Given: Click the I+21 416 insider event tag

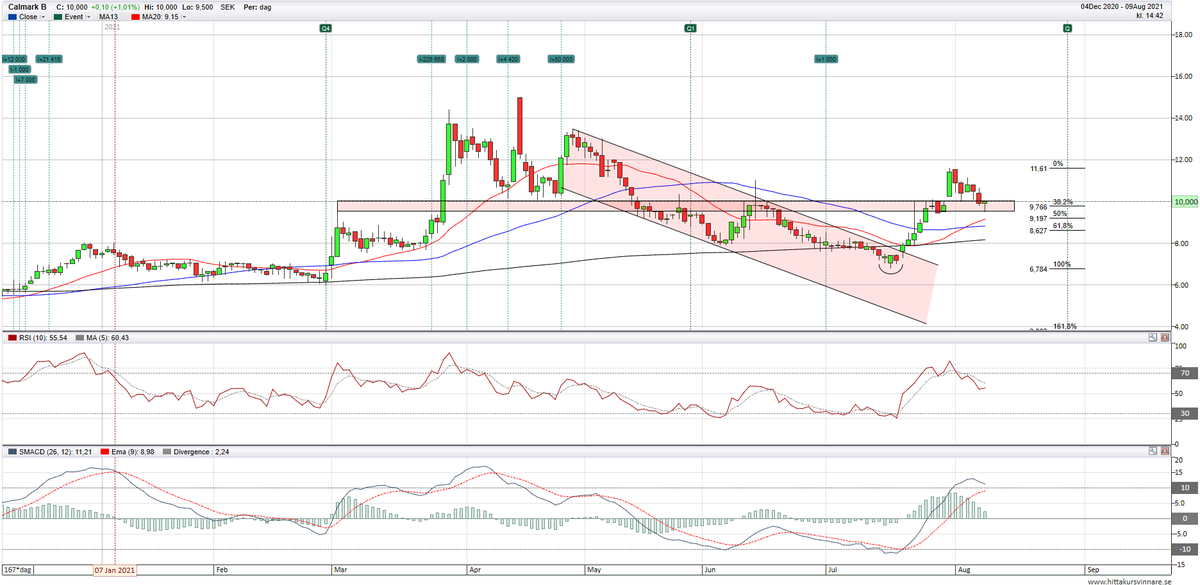Looking at the screenshot, I should (x=49, y=59).
